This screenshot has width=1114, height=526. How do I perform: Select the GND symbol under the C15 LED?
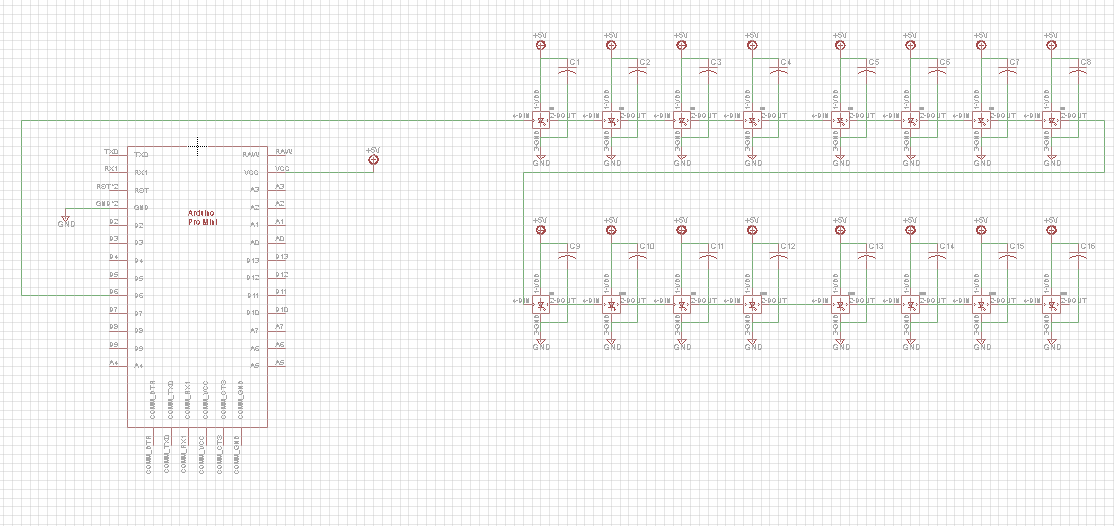982,344
